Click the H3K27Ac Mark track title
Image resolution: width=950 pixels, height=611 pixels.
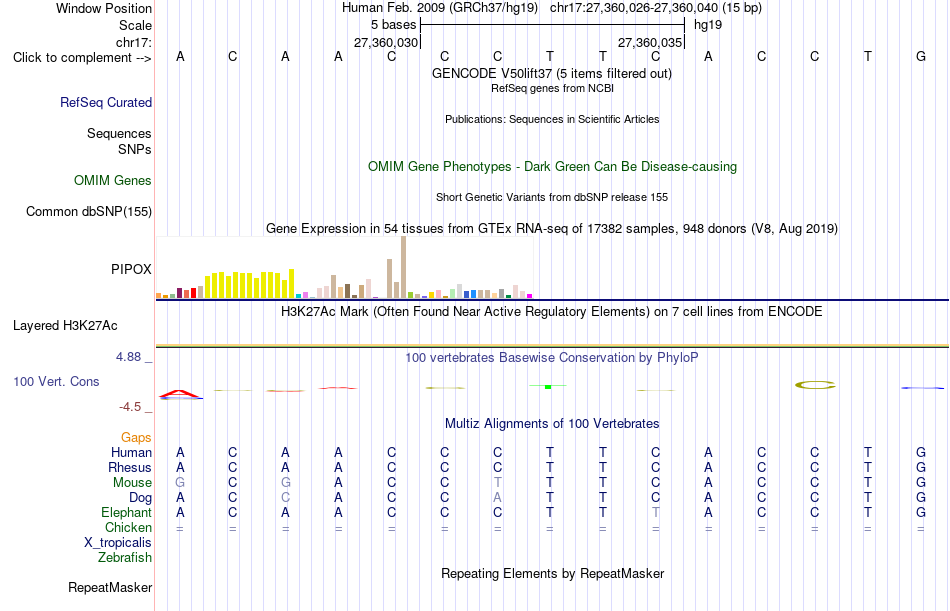[551, 312]
